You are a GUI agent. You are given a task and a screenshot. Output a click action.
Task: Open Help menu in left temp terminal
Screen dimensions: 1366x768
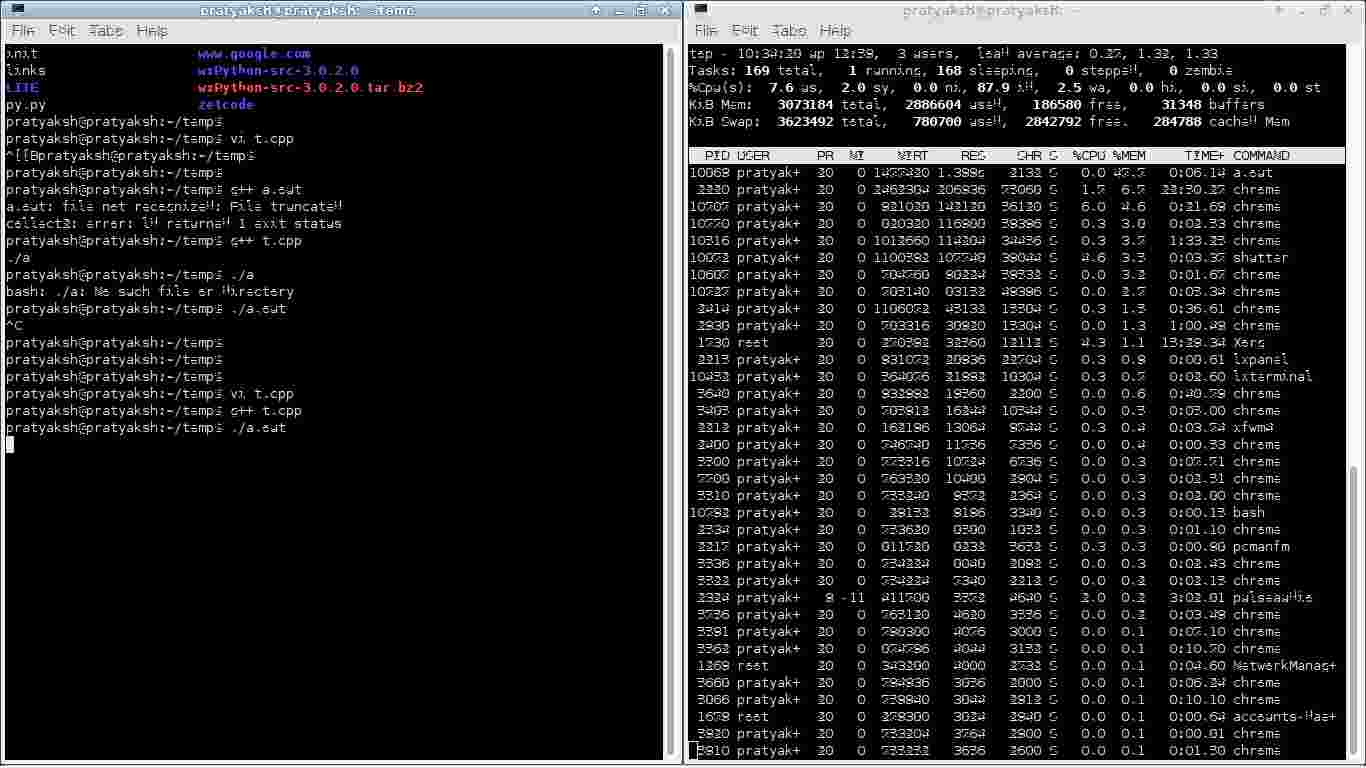click(152, 31)
